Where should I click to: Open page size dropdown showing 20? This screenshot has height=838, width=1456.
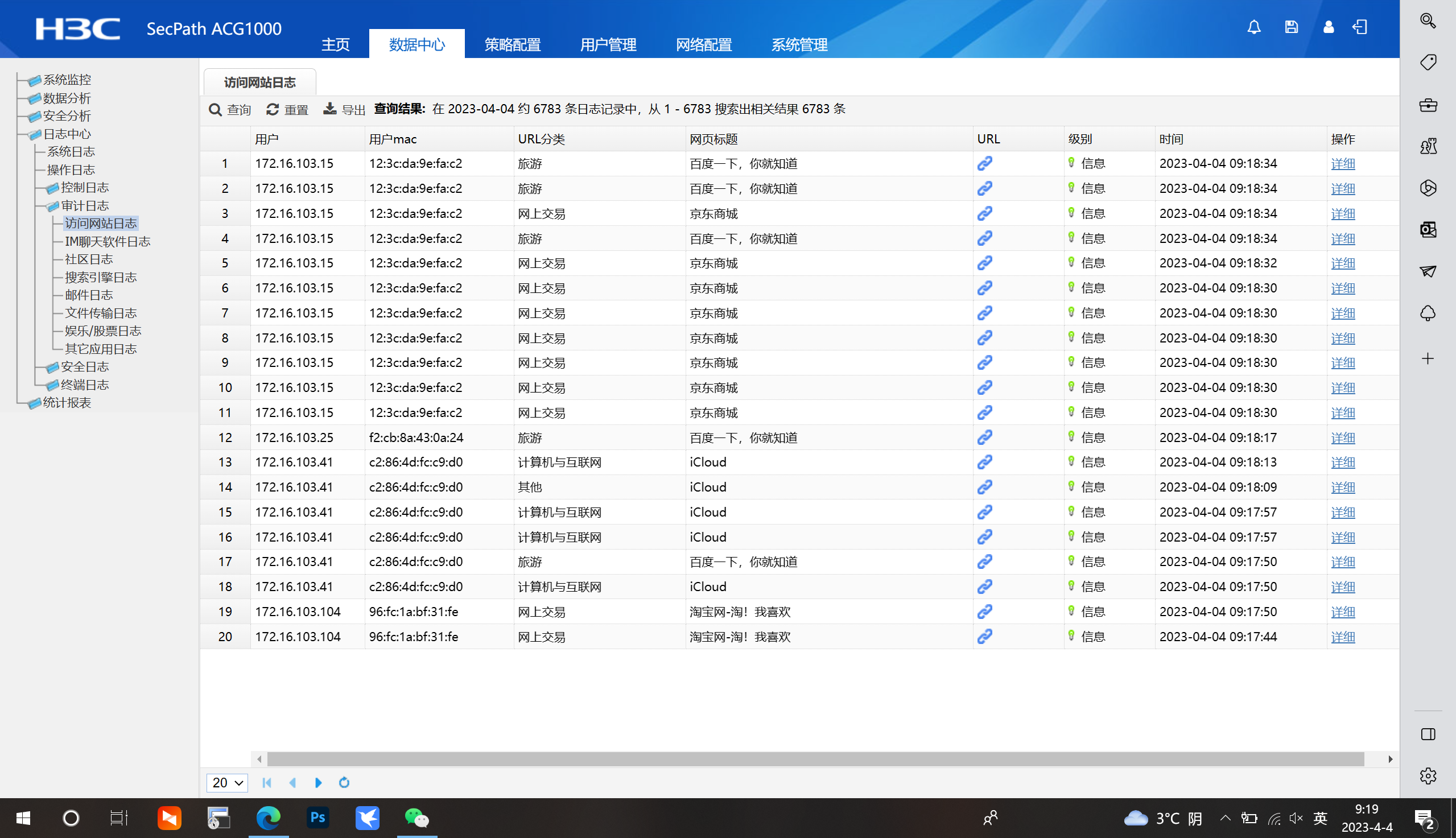(x=227, y=782)
